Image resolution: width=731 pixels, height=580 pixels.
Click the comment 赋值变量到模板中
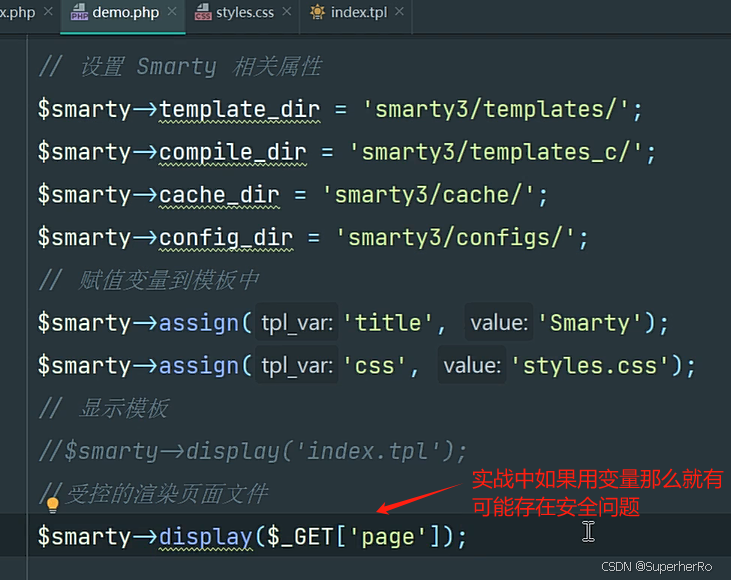coord(149,281)
